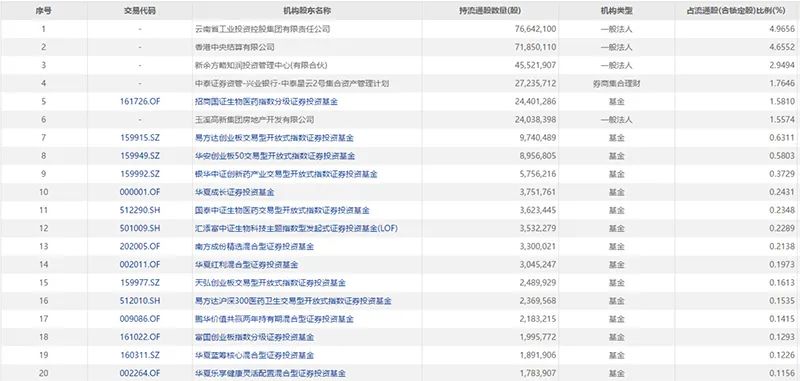Open 富国创业板指数分级证券投资基金 link
800x381 pixels.
point(255,337)
